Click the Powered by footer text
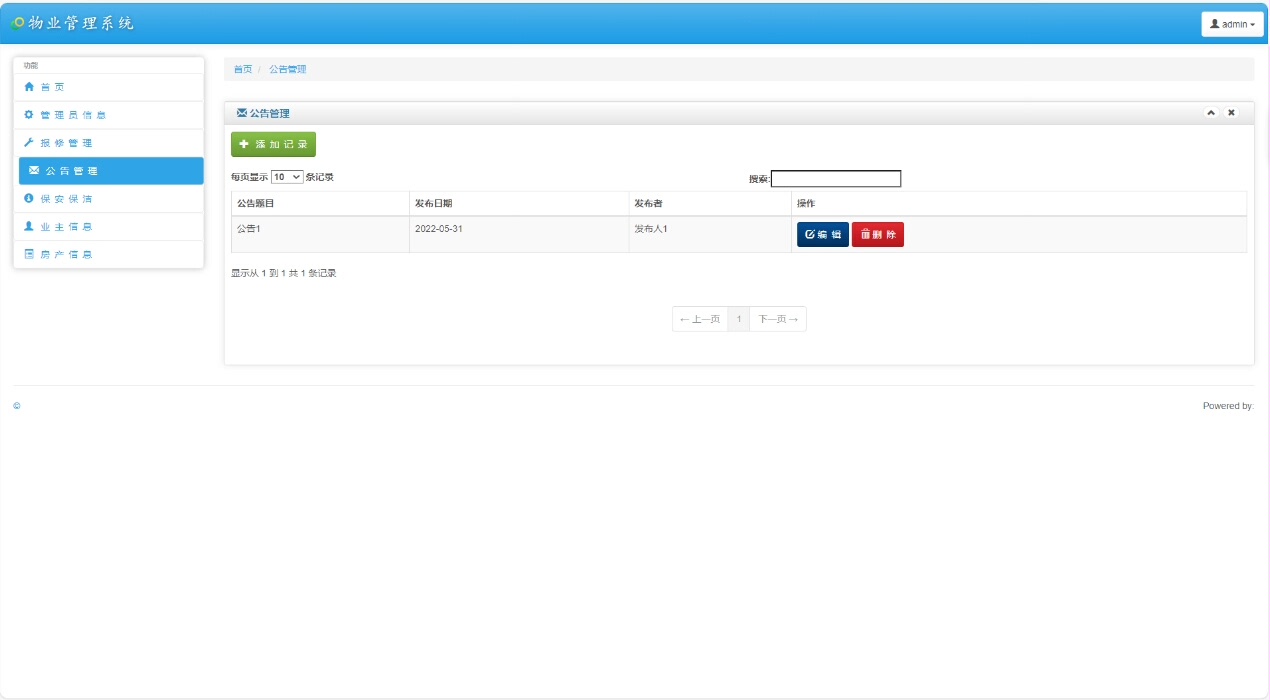Image resolution: width=1270 pixels, height=700 pixels. tap(1228, 406)
